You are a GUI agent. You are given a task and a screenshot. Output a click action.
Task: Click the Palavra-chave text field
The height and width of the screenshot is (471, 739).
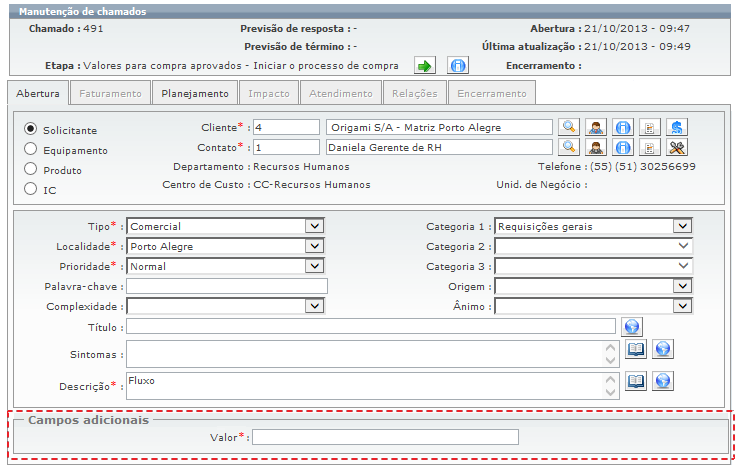(x=227, y=287)
